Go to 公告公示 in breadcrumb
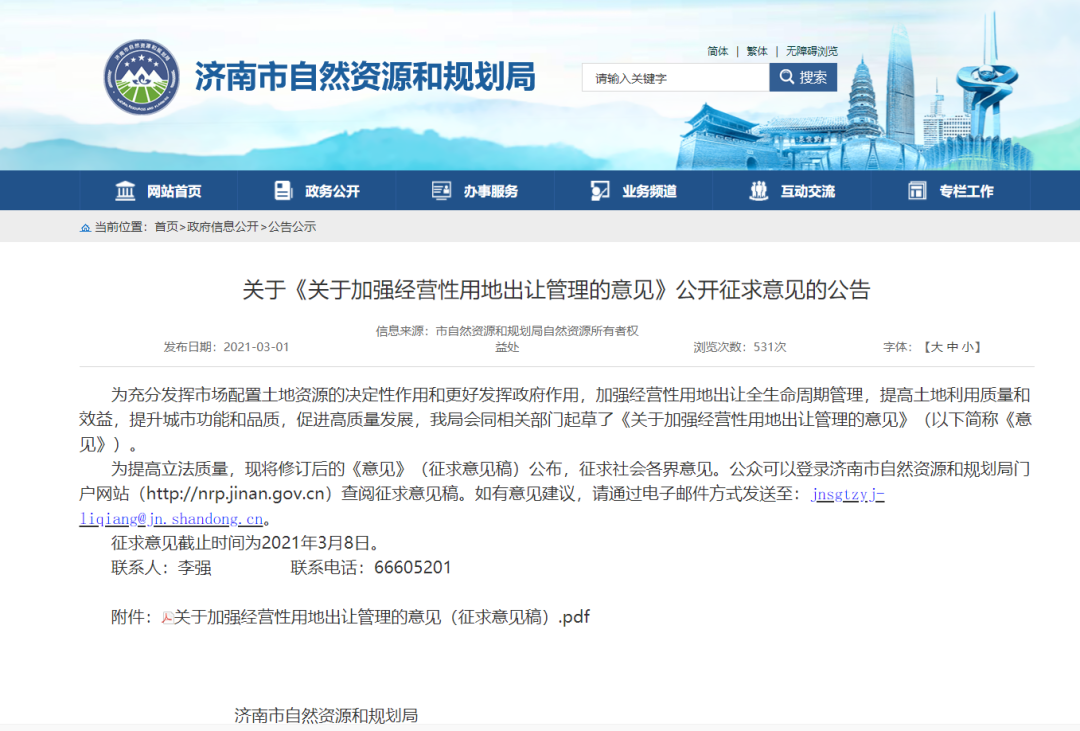Image resolution: width=1080 pixels, height=731 pixels. click(x=292, y=227)
